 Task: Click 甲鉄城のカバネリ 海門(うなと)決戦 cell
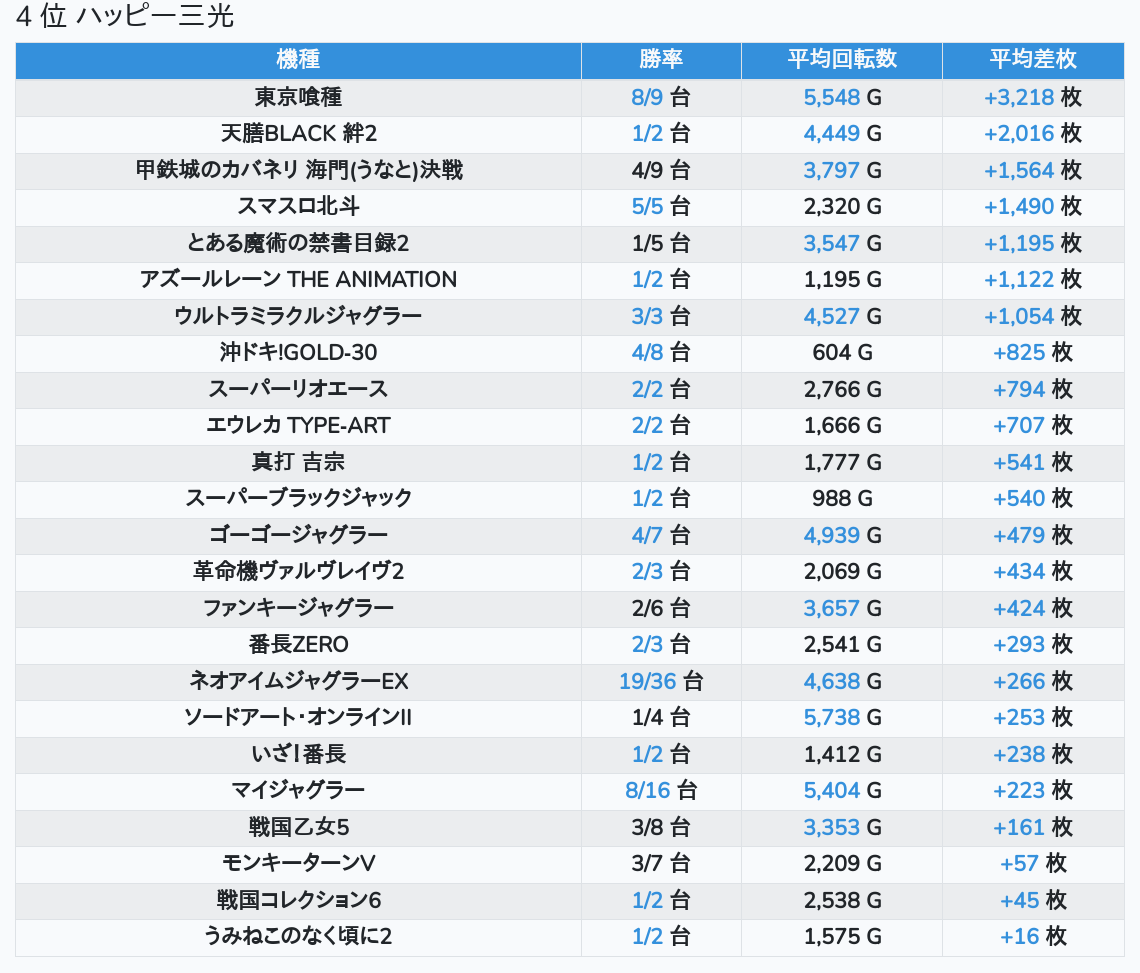pyautogui.click(x=298, y=170)
